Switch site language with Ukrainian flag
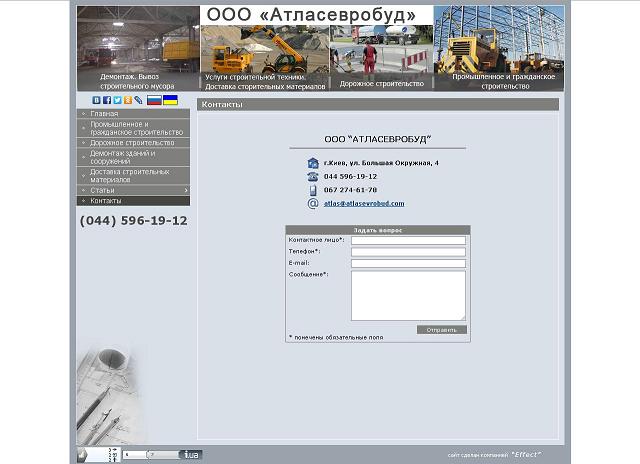This screenshot has width=640, height=464. 170,100
